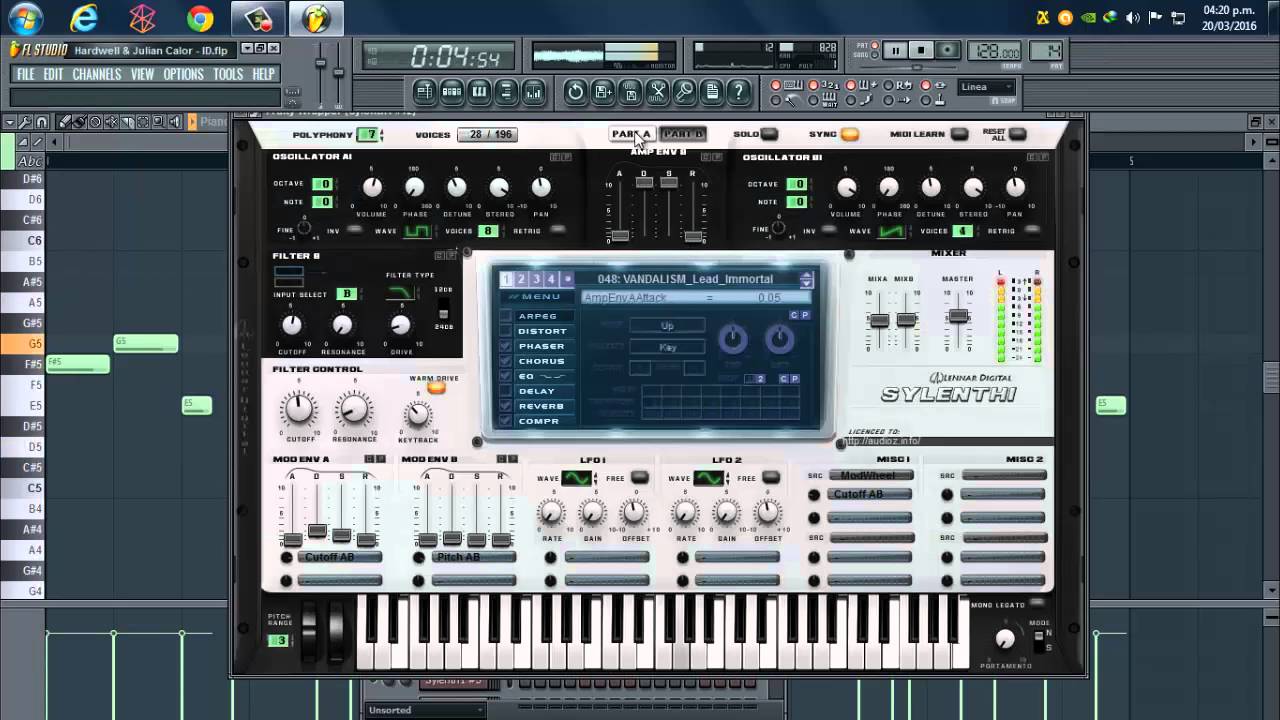Select the piano roll mute tool
The height and width of the screenshot is (720, 1280).
pyautogui.click(x=112, y=122)
